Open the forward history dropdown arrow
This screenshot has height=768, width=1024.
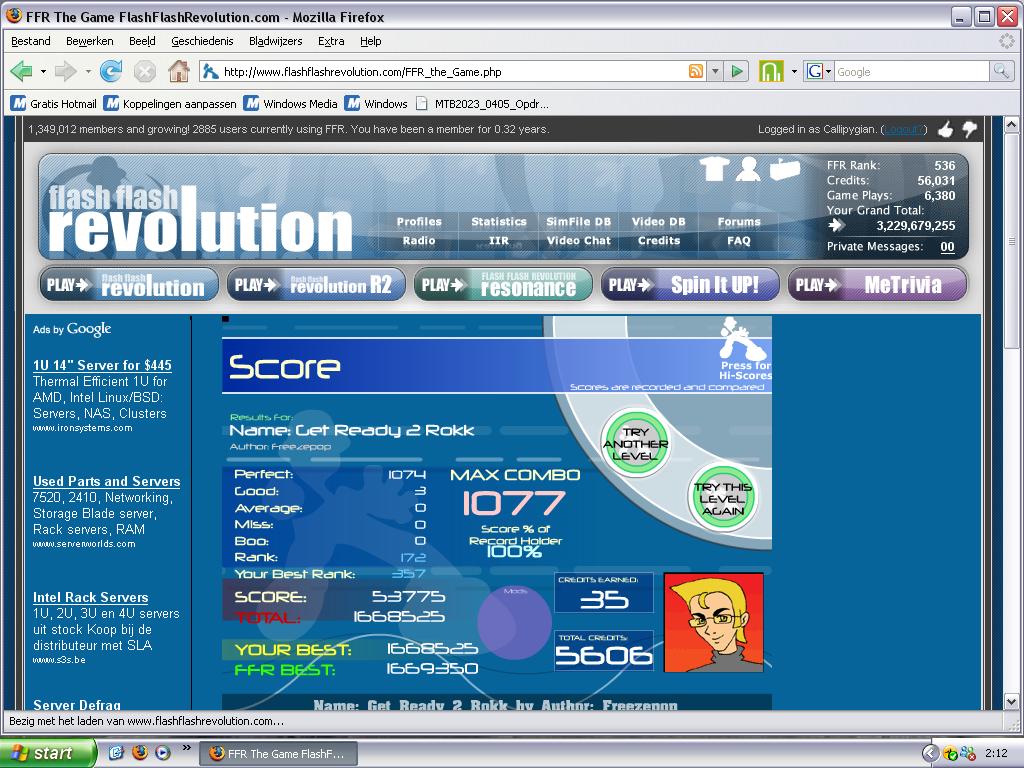88,71
